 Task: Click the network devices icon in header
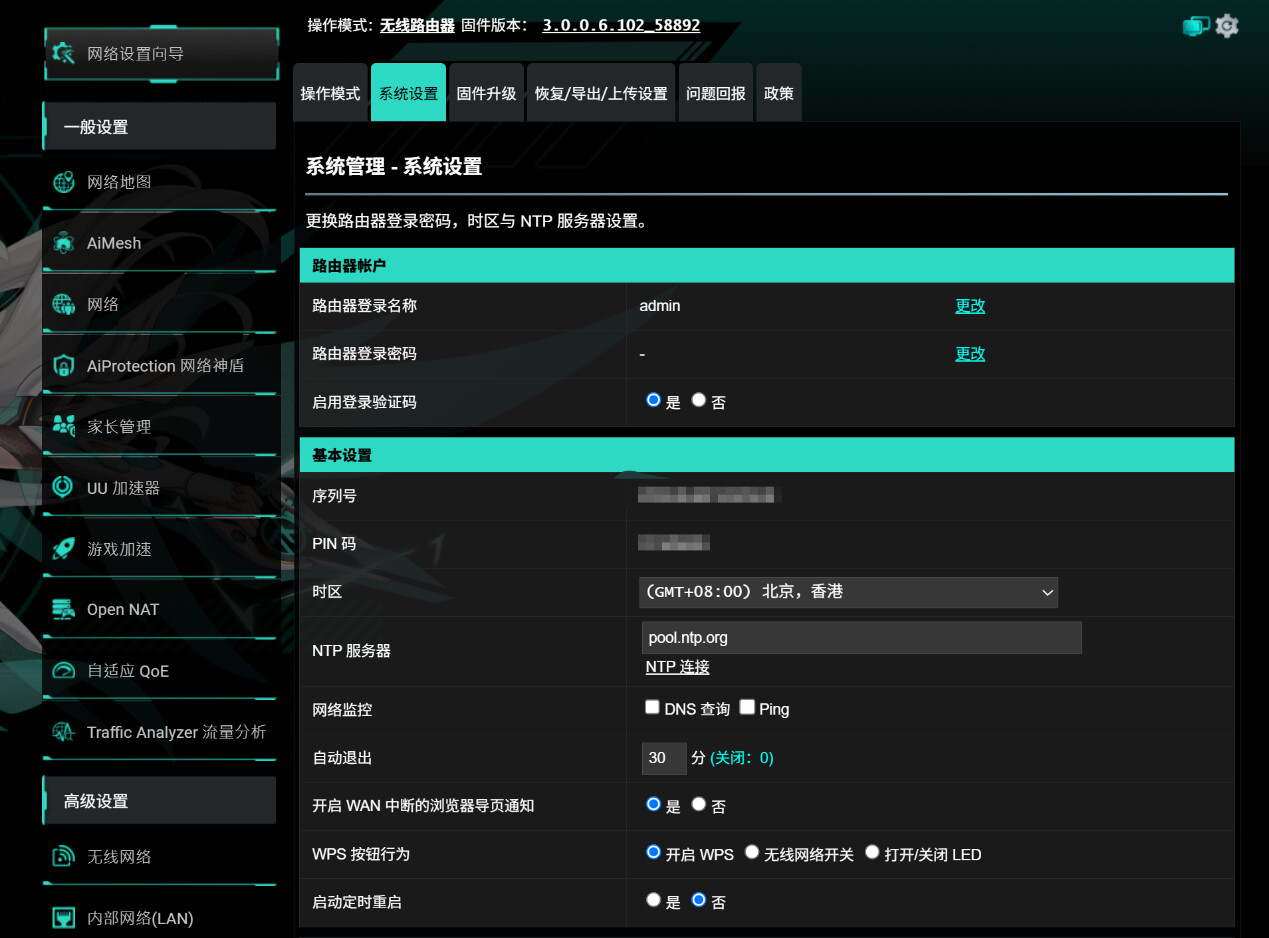tap(1196, 27)
